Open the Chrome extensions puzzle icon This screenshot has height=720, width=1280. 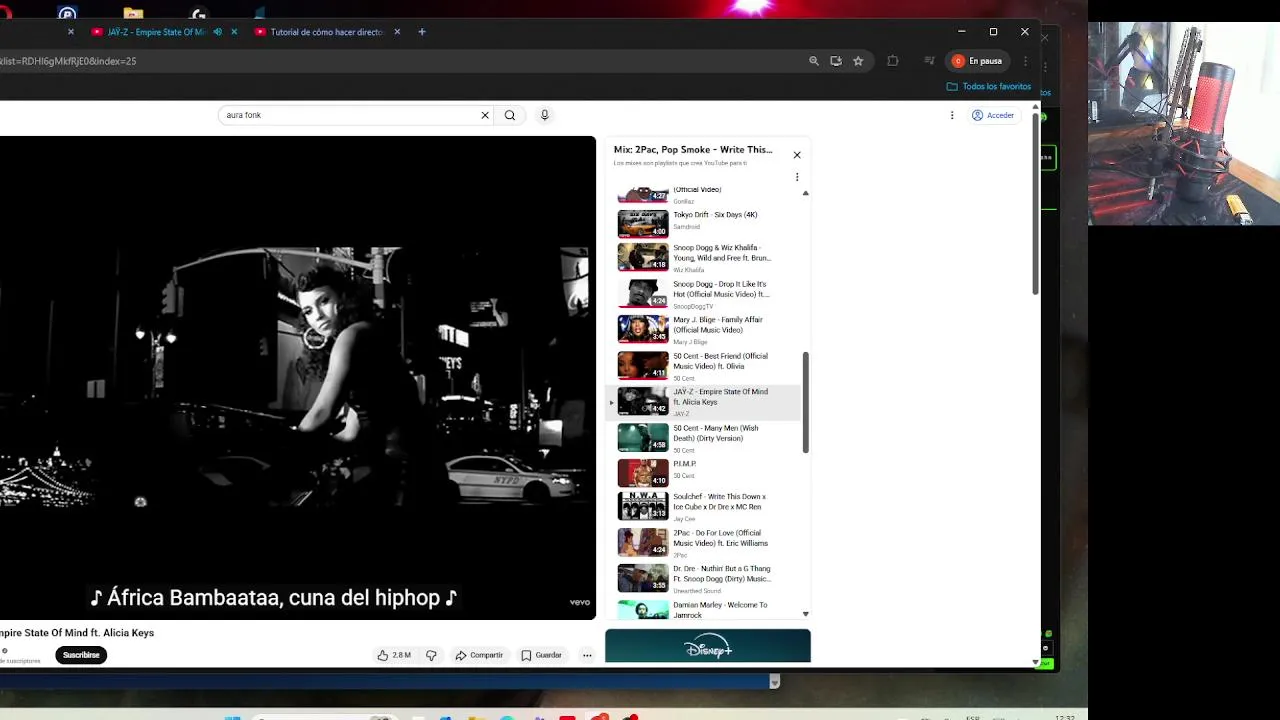click(x=893, y=61)
